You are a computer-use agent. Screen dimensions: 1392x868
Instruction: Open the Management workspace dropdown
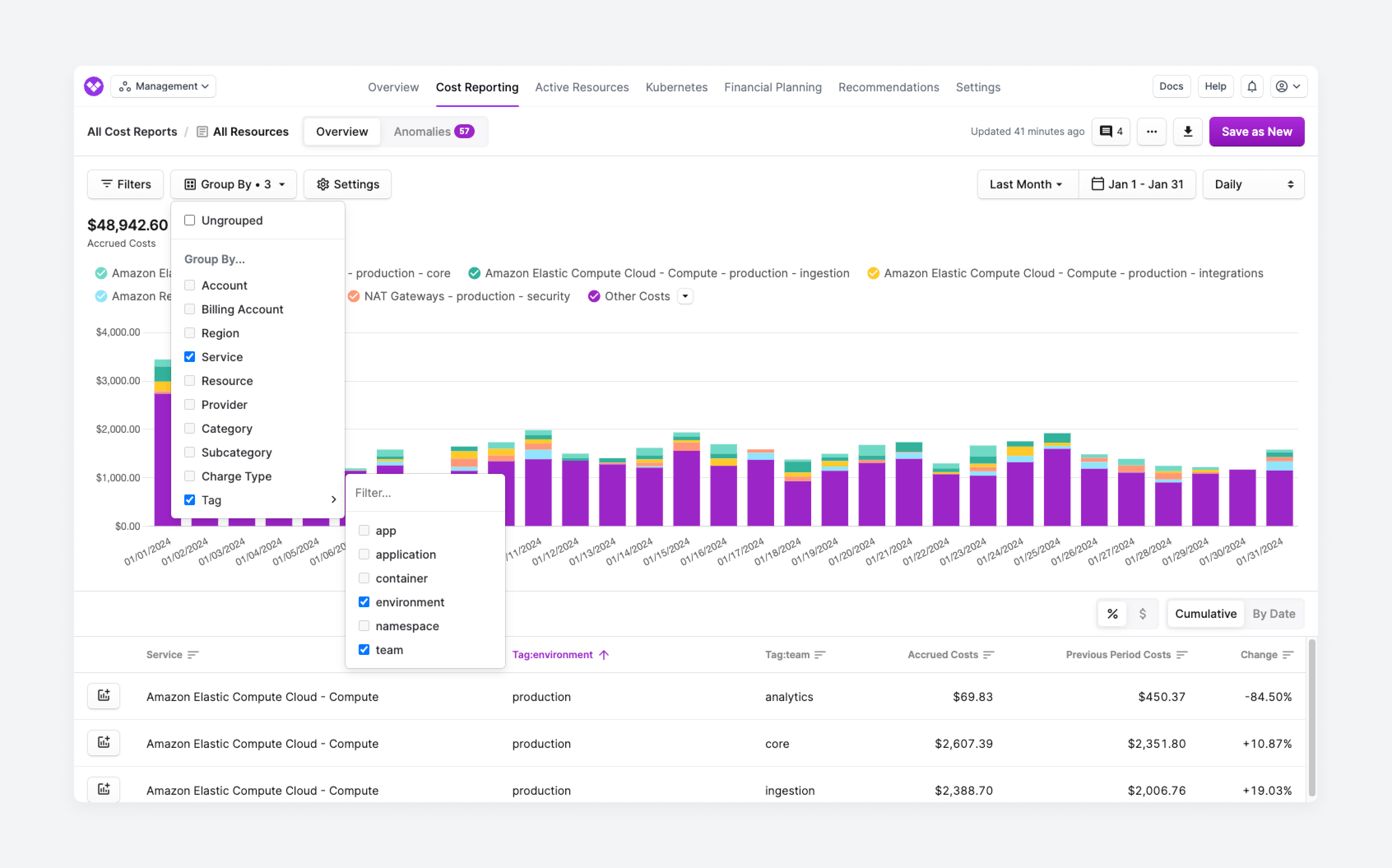coord(164,87)
